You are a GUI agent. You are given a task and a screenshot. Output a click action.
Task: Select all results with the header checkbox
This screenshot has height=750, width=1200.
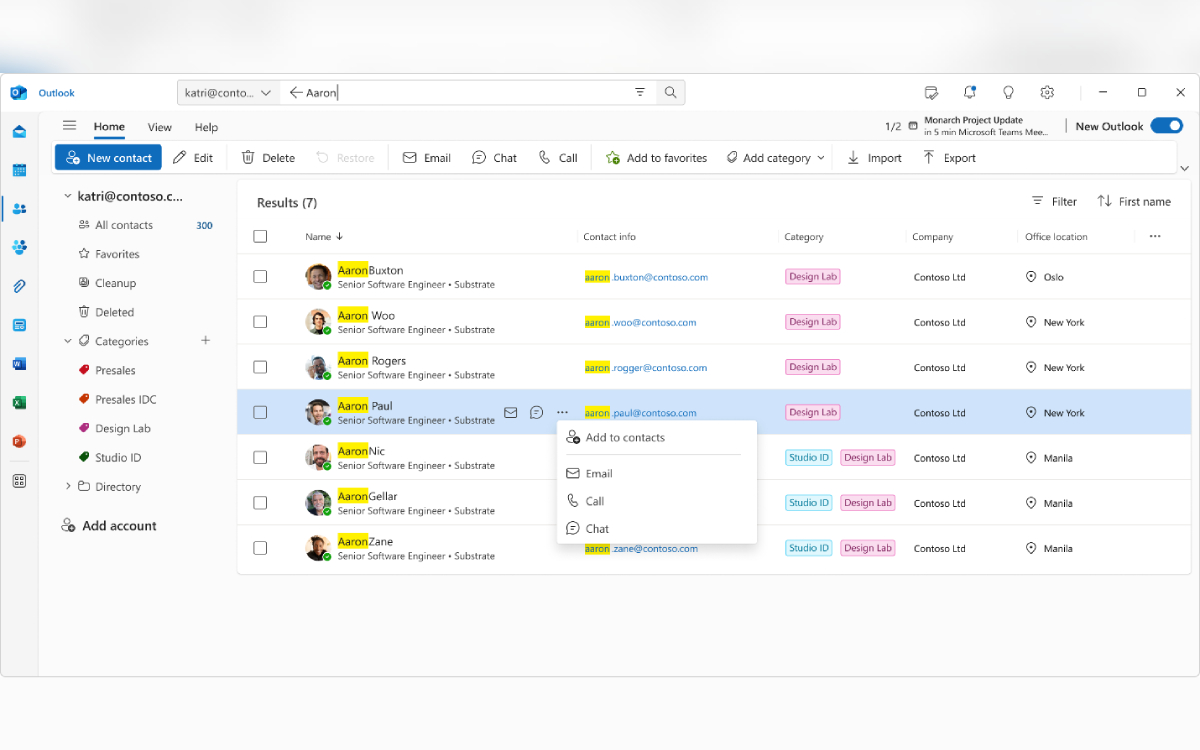tap(260, 236)
